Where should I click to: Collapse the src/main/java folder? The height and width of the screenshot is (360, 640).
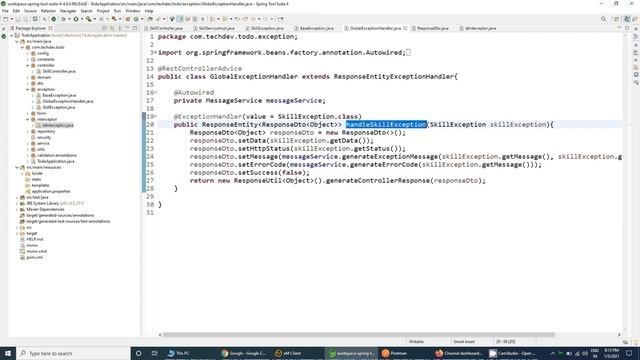click(x=17, y=41)
